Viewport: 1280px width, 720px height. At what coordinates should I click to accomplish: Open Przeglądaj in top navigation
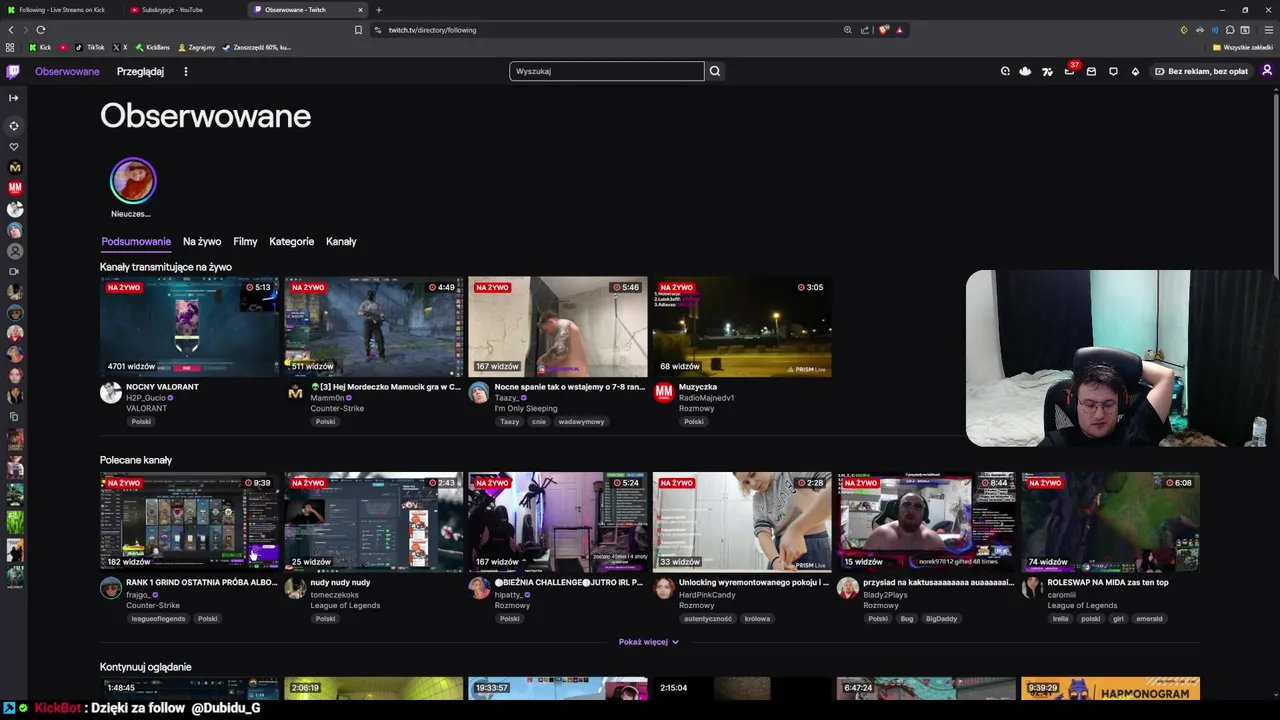pyautogui.click(x=140, y=72)
